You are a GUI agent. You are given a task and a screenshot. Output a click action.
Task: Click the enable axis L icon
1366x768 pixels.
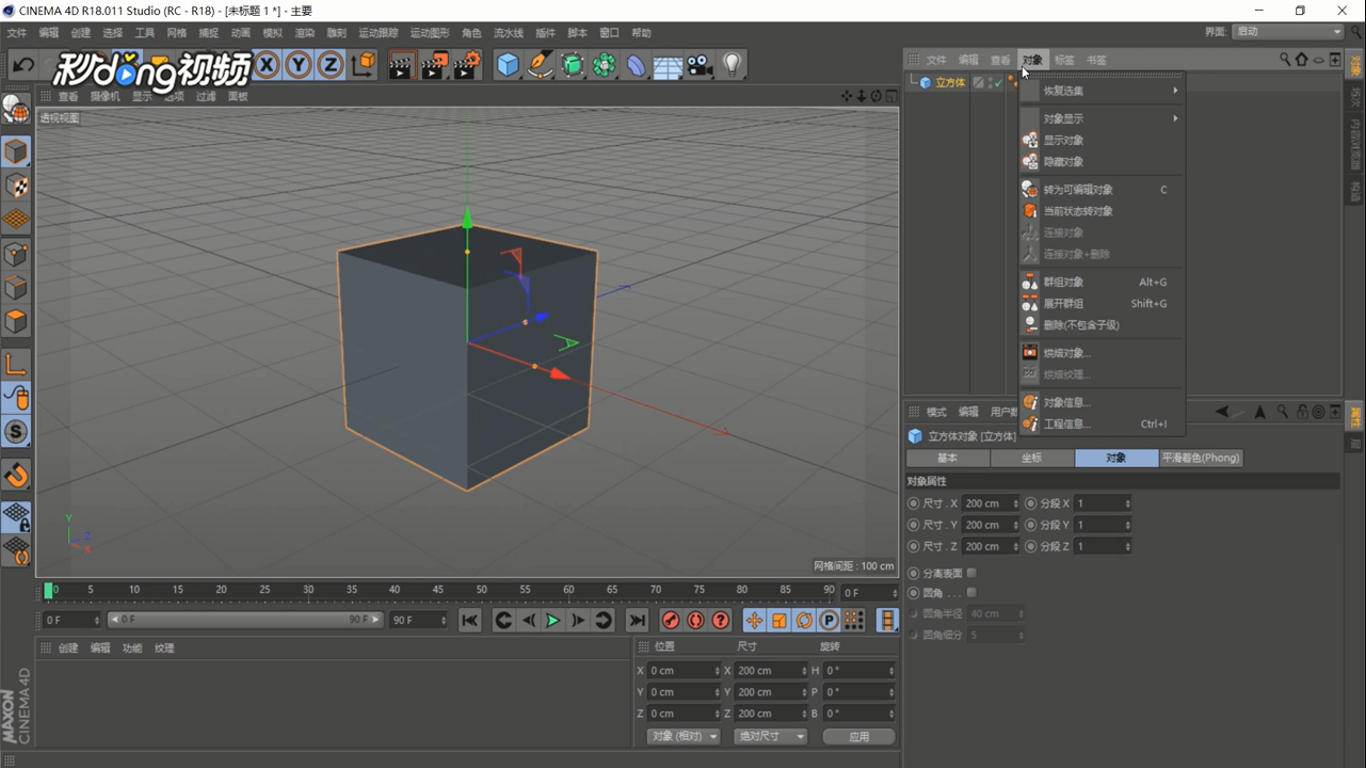pos(16,364)
